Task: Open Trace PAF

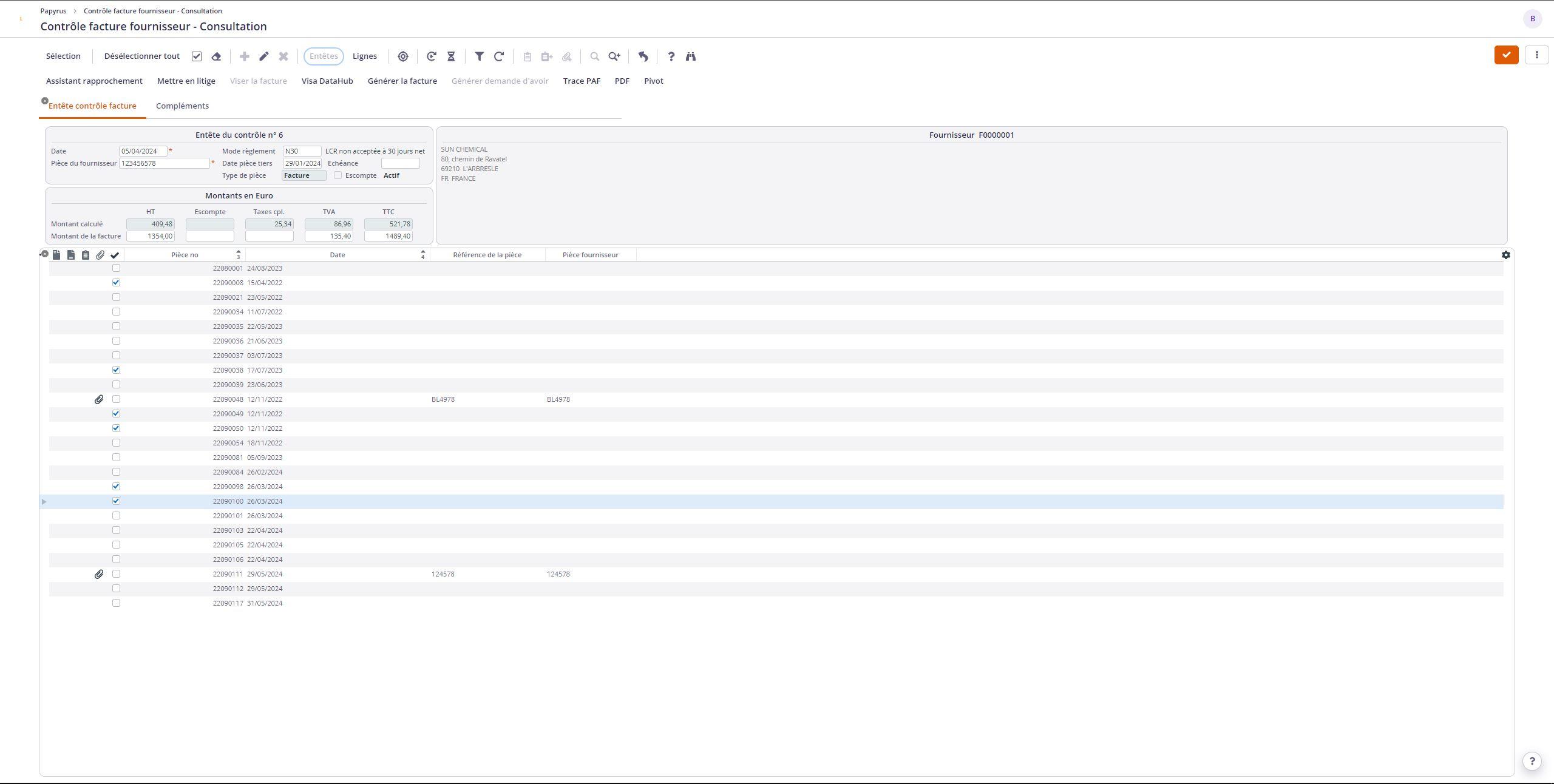Action: click(x=582, y=81)
